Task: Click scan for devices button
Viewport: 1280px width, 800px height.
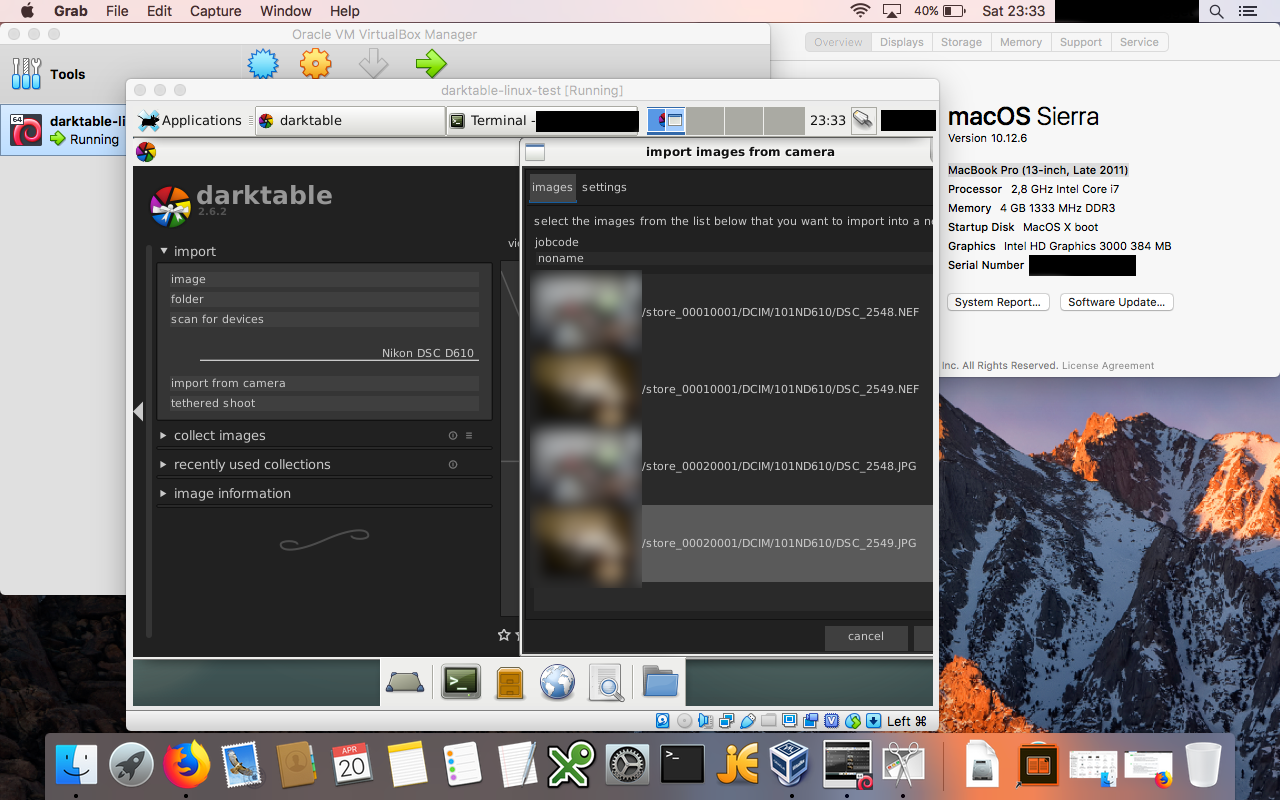Action: tap(324, 319)
